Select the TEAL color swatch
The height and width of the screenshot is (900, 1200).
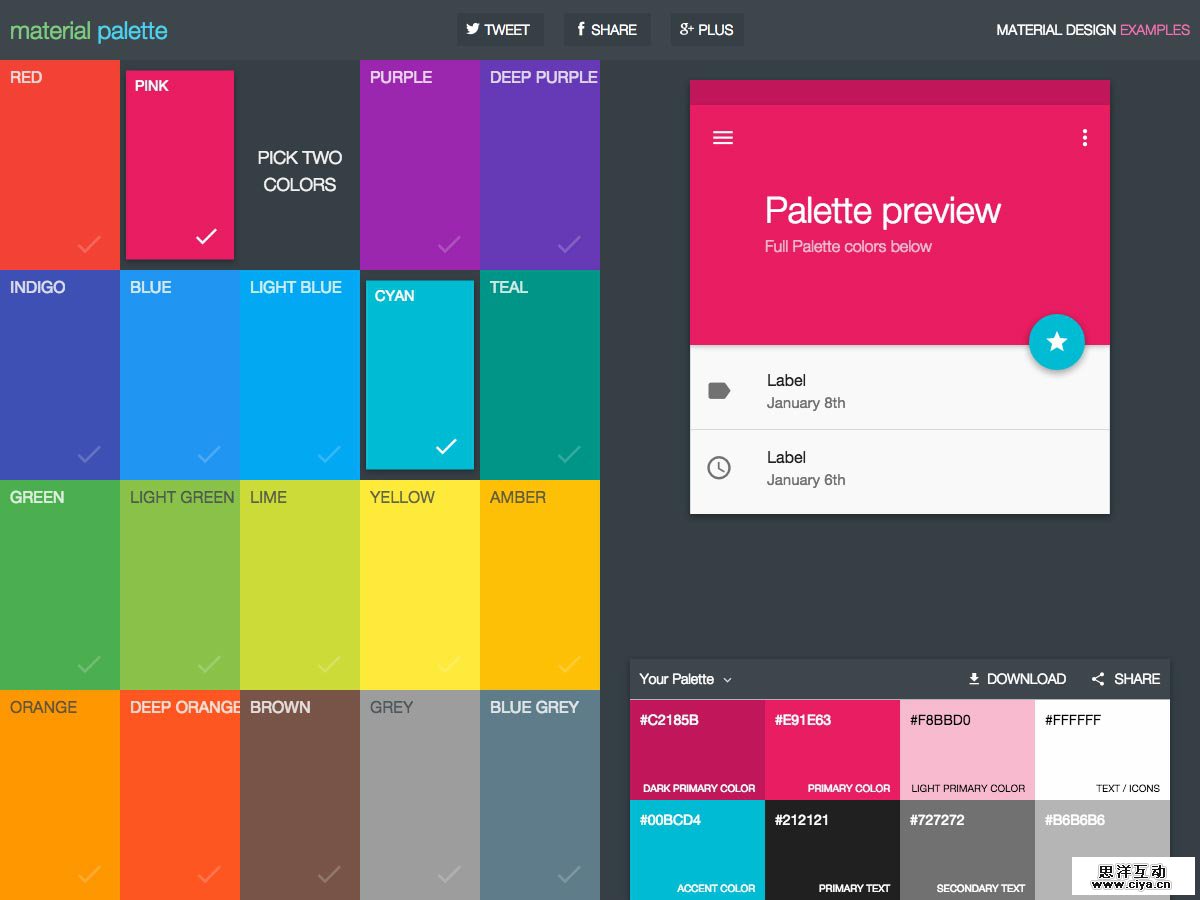tap(540, 375)
